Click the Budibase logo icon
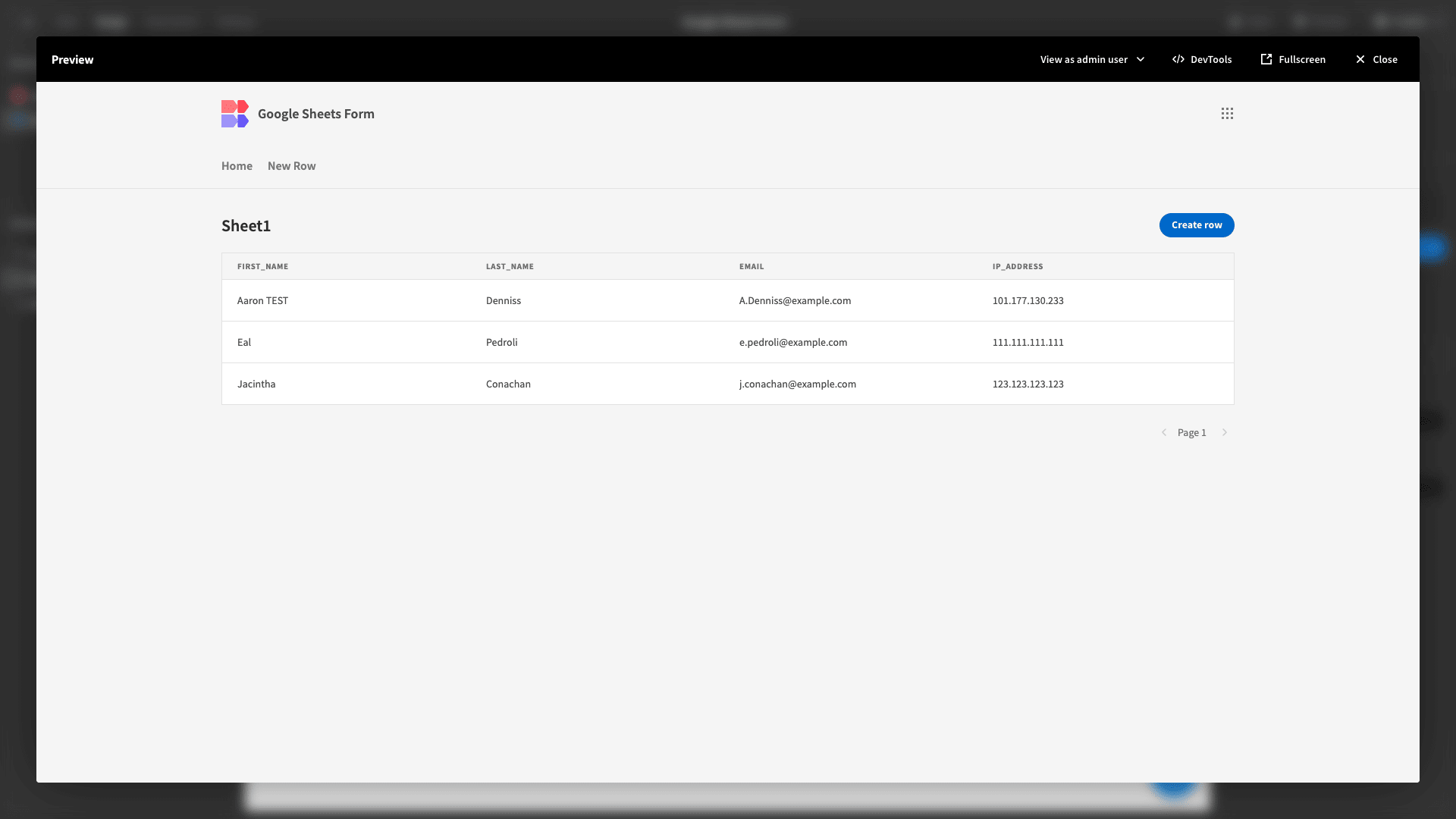The image size is (1456, 819). [234, 114]
